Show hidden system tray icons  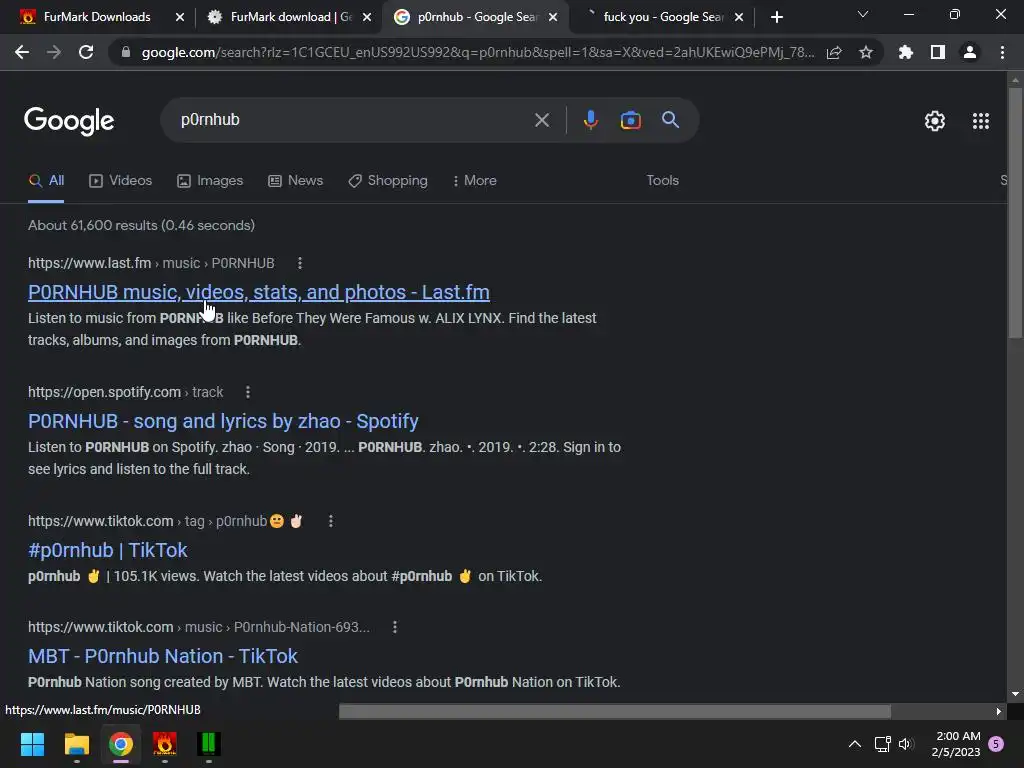click(854, 744)
